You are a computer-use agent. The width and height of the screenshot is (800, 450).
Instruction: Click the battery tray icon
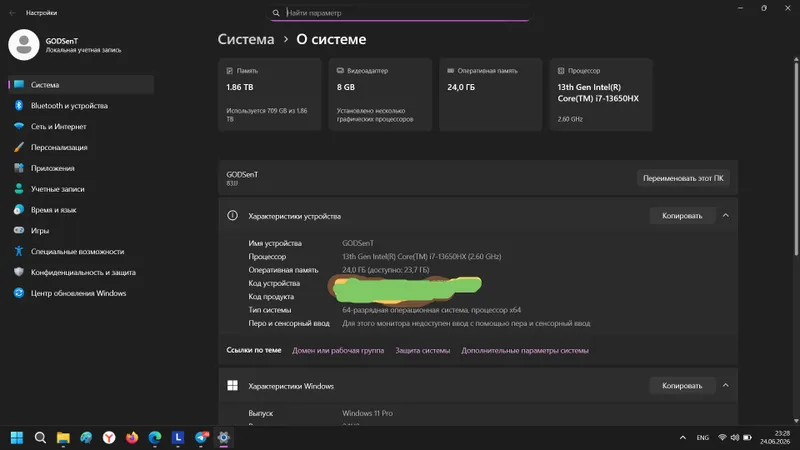[x=747, y=438]
